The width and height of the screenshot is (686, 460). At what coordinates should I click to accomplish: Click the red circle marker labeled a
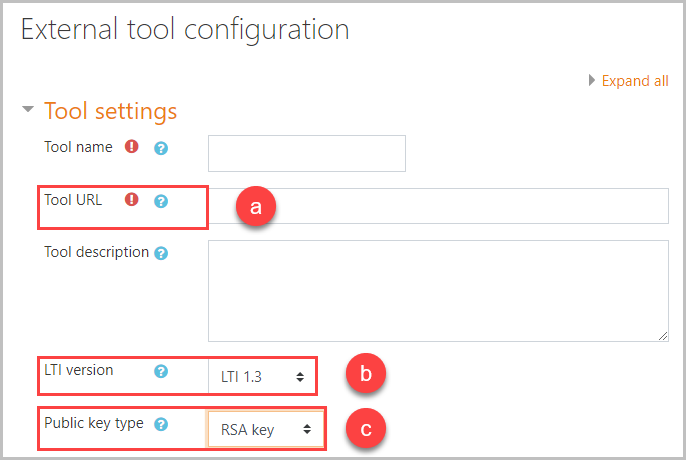[256, 206]
